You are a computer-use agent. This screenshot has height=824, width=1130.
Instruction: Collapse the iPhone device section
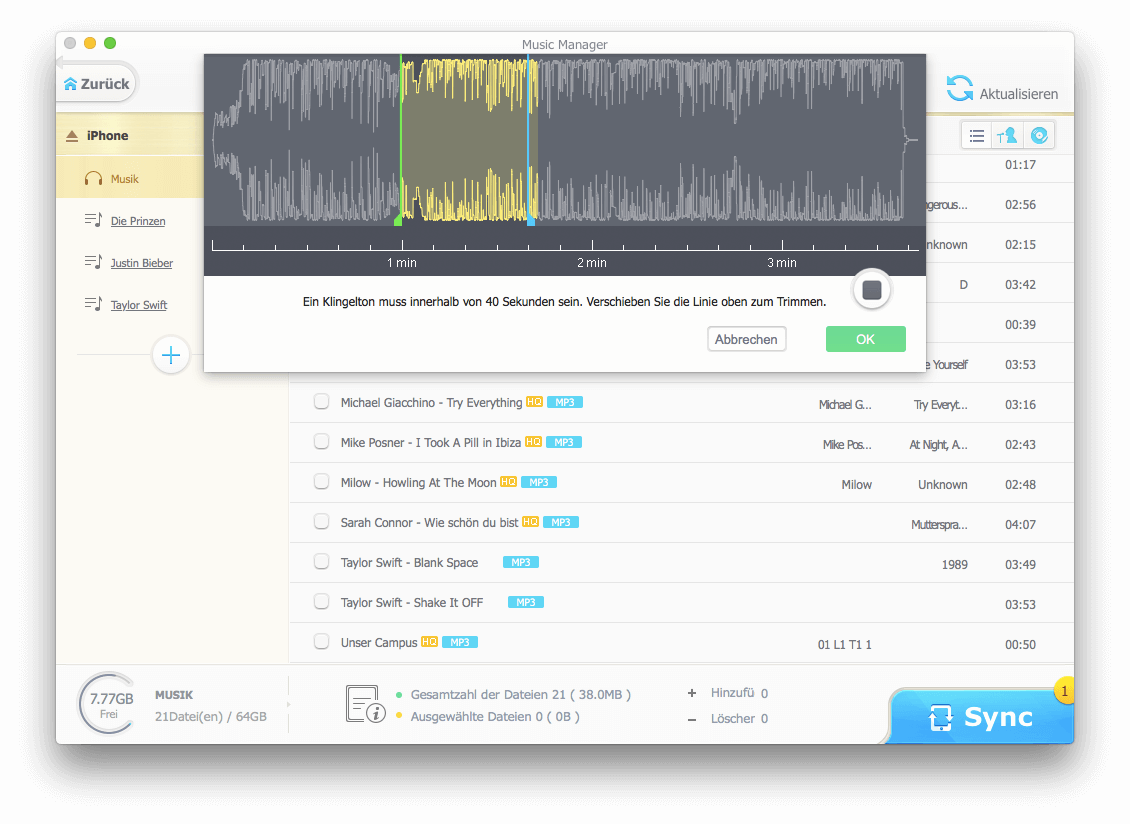[x=72, y=136]
